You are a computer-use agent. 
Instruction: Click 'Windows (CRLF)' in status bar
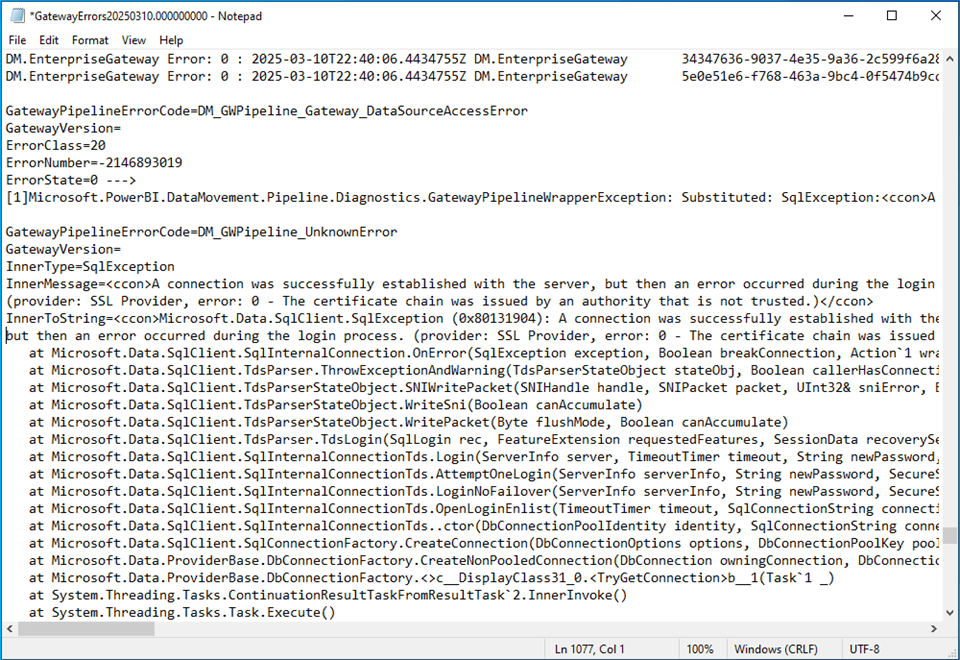click(776, 649)
